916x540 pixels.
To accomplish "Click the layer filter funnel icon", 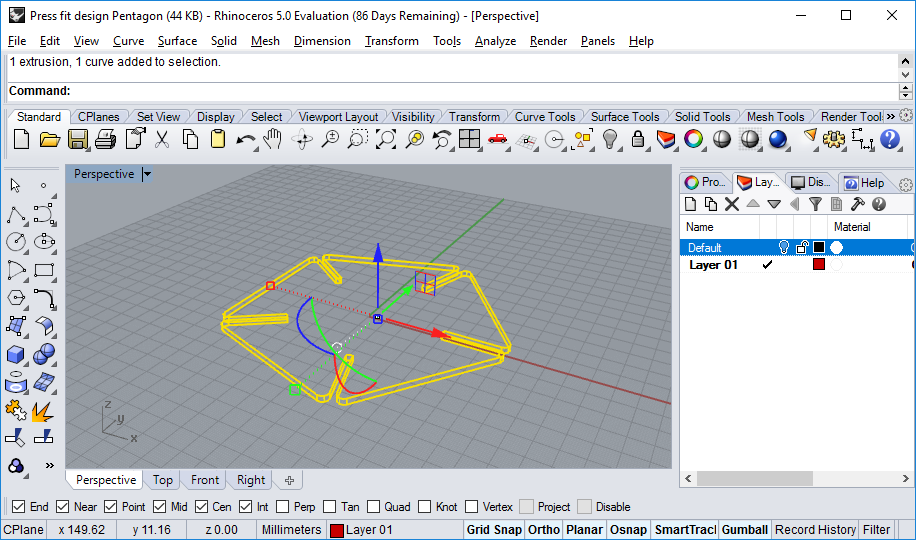I will point(816,204).
